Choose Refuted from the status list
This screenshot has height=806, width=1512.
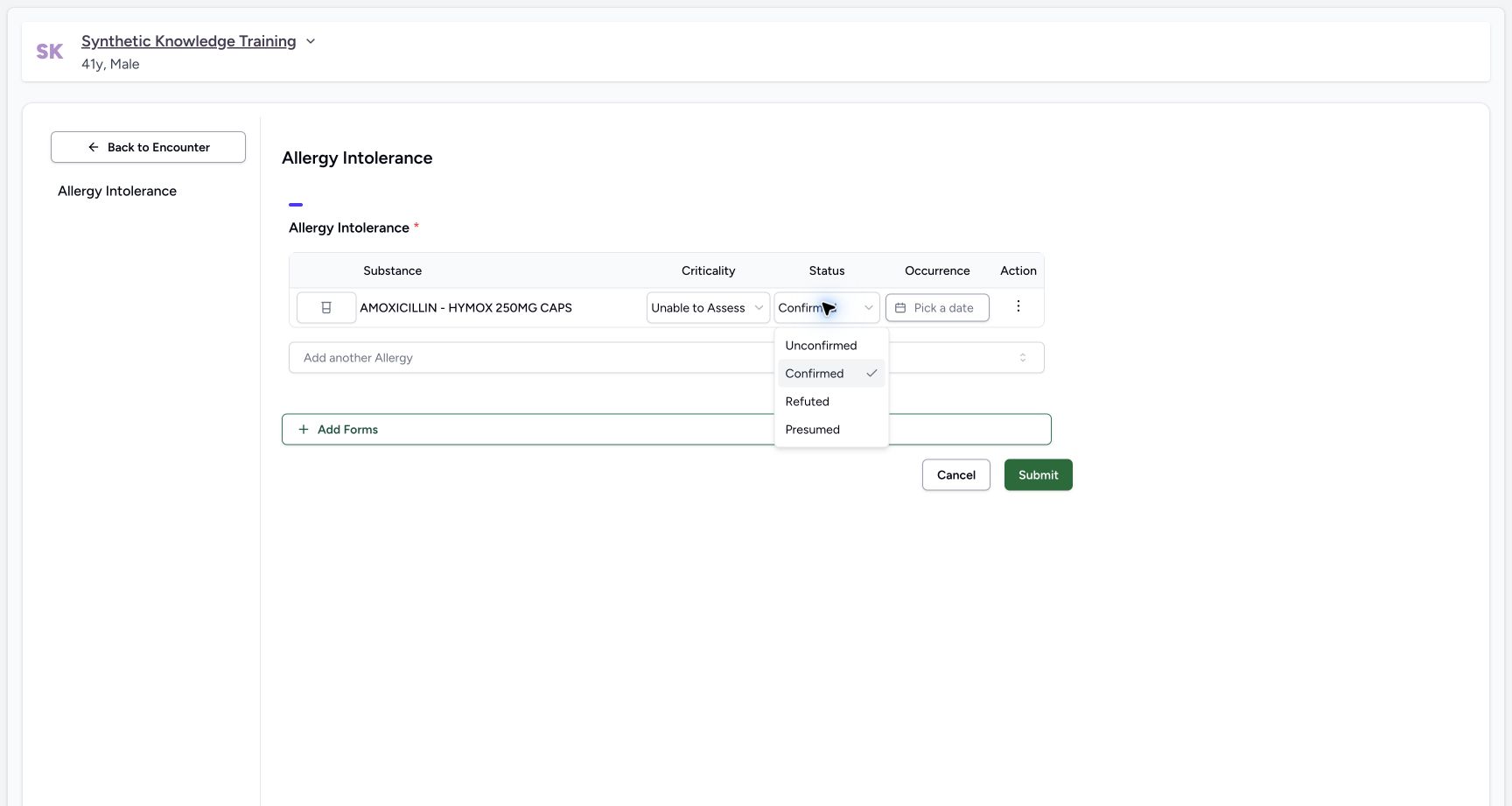(x=831, y=402)
